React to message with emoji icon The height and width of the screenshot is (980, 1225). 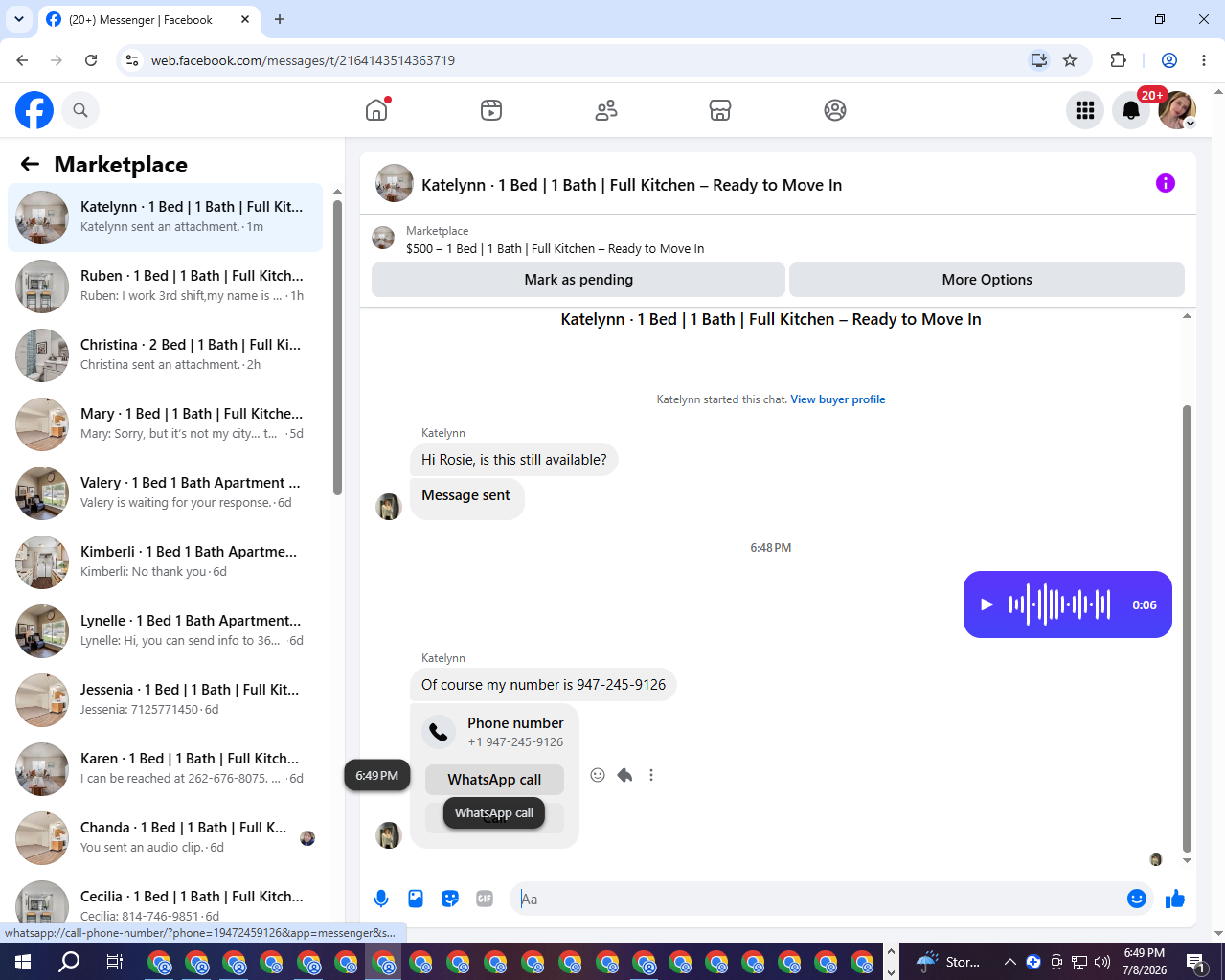598,775
